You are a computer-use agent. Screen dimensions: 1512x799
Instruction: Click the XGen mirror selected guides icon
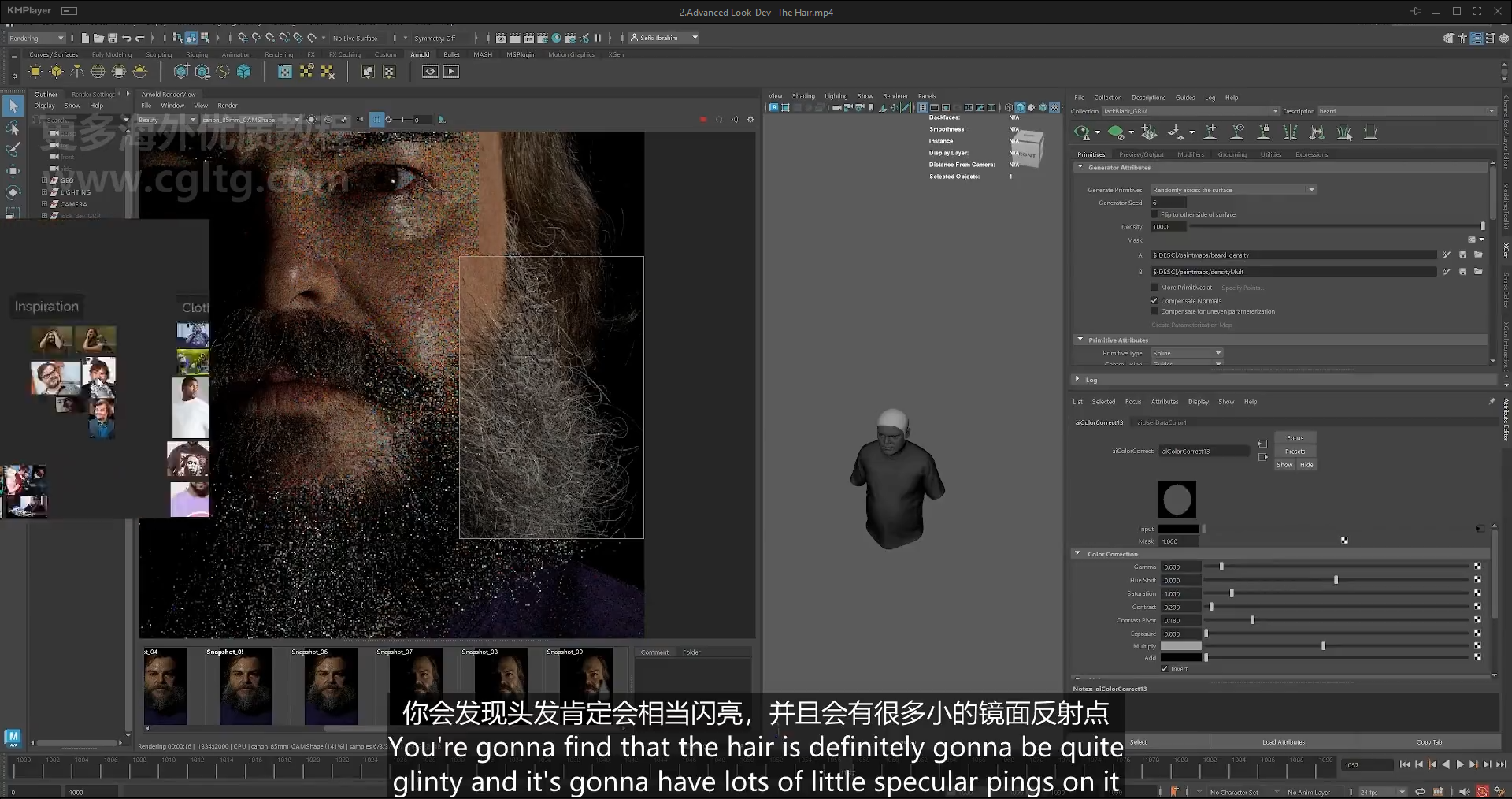coord(1317,132)
